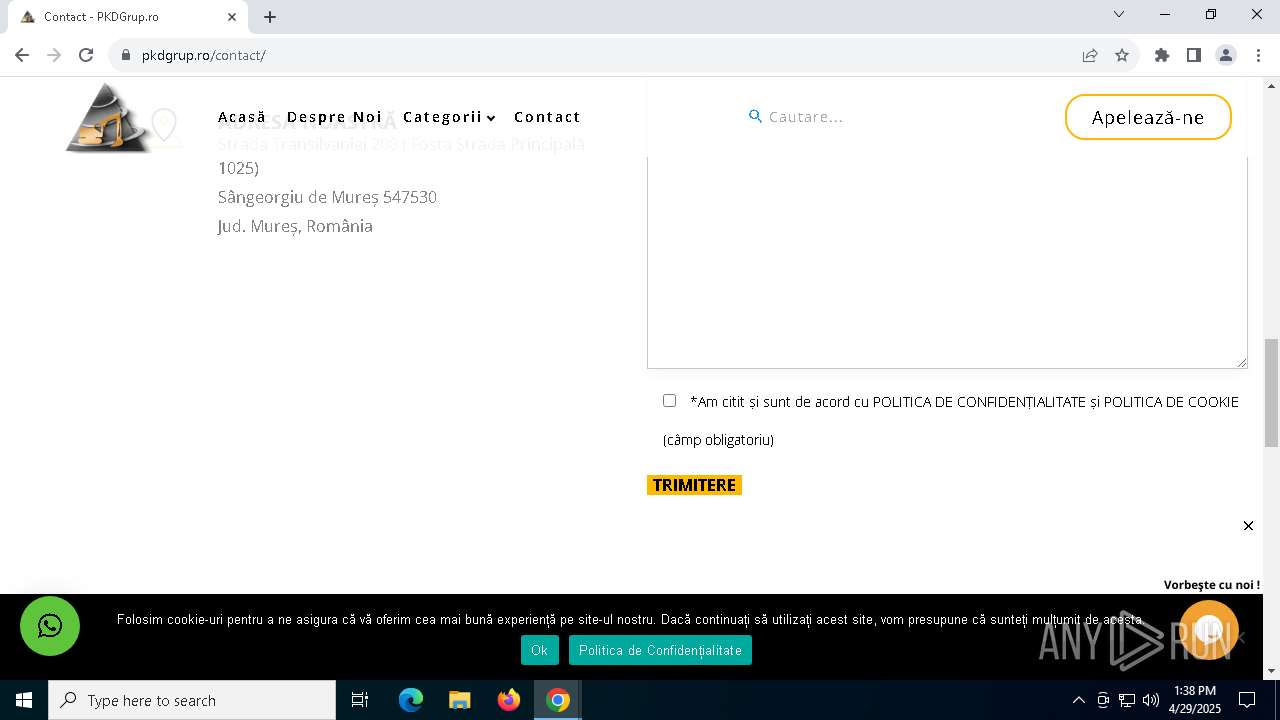
Task: Click the scrollbar down arrow
Action: point(1271,671)
